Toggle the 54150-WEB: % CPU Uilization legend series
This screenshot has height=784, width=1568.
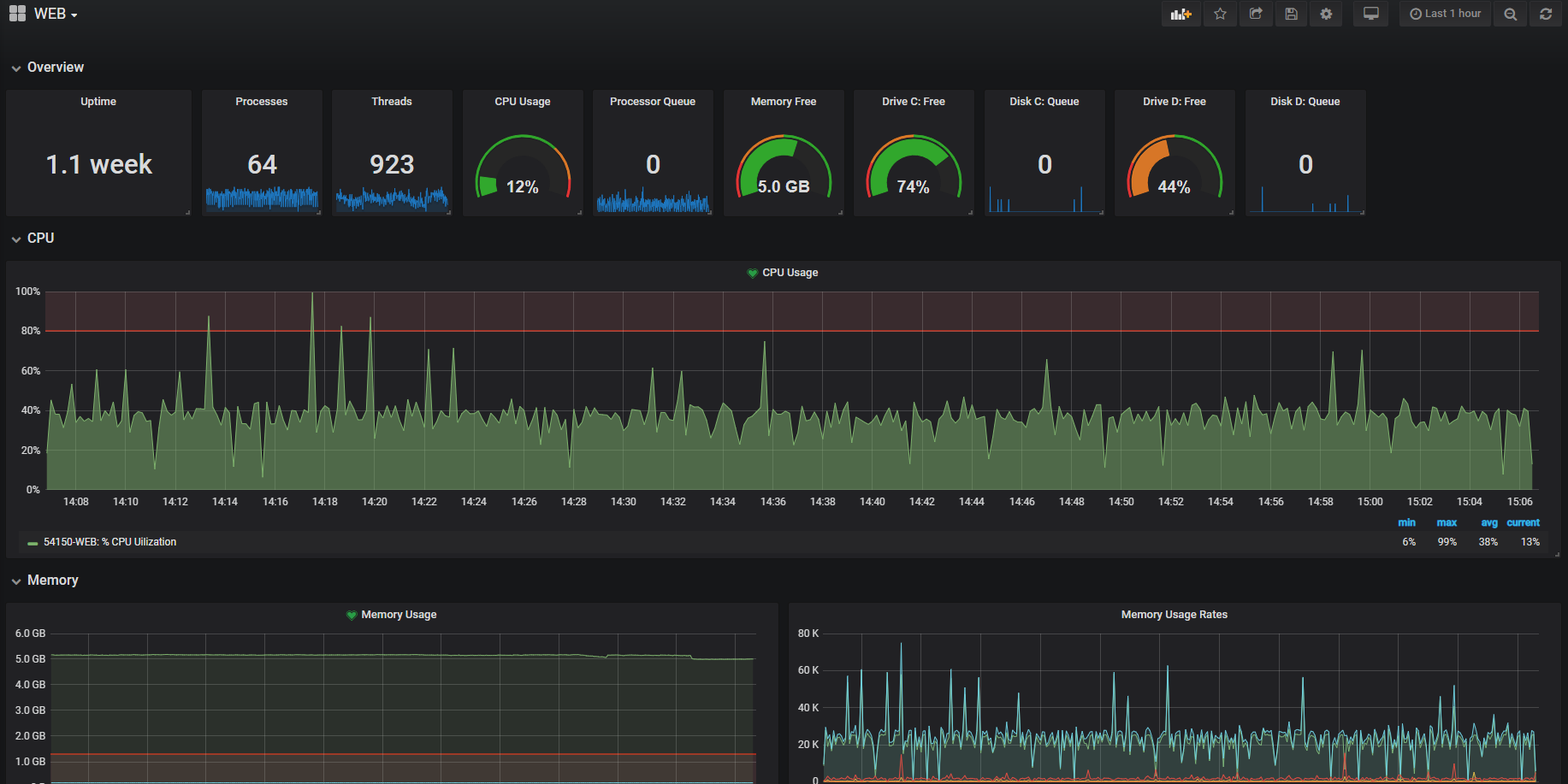110,542
